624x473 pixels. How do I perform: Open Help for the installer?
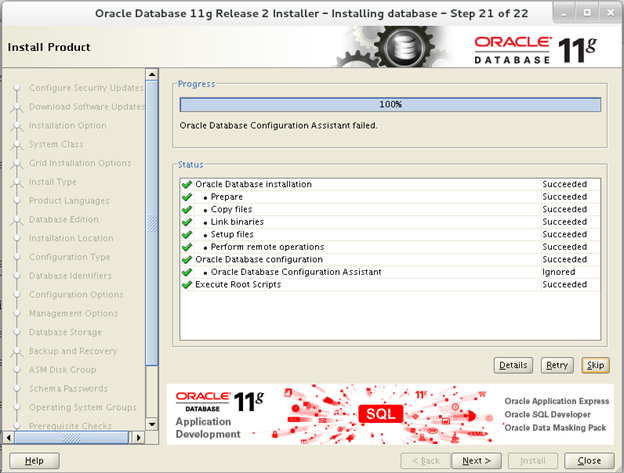(x=34, y=461)
